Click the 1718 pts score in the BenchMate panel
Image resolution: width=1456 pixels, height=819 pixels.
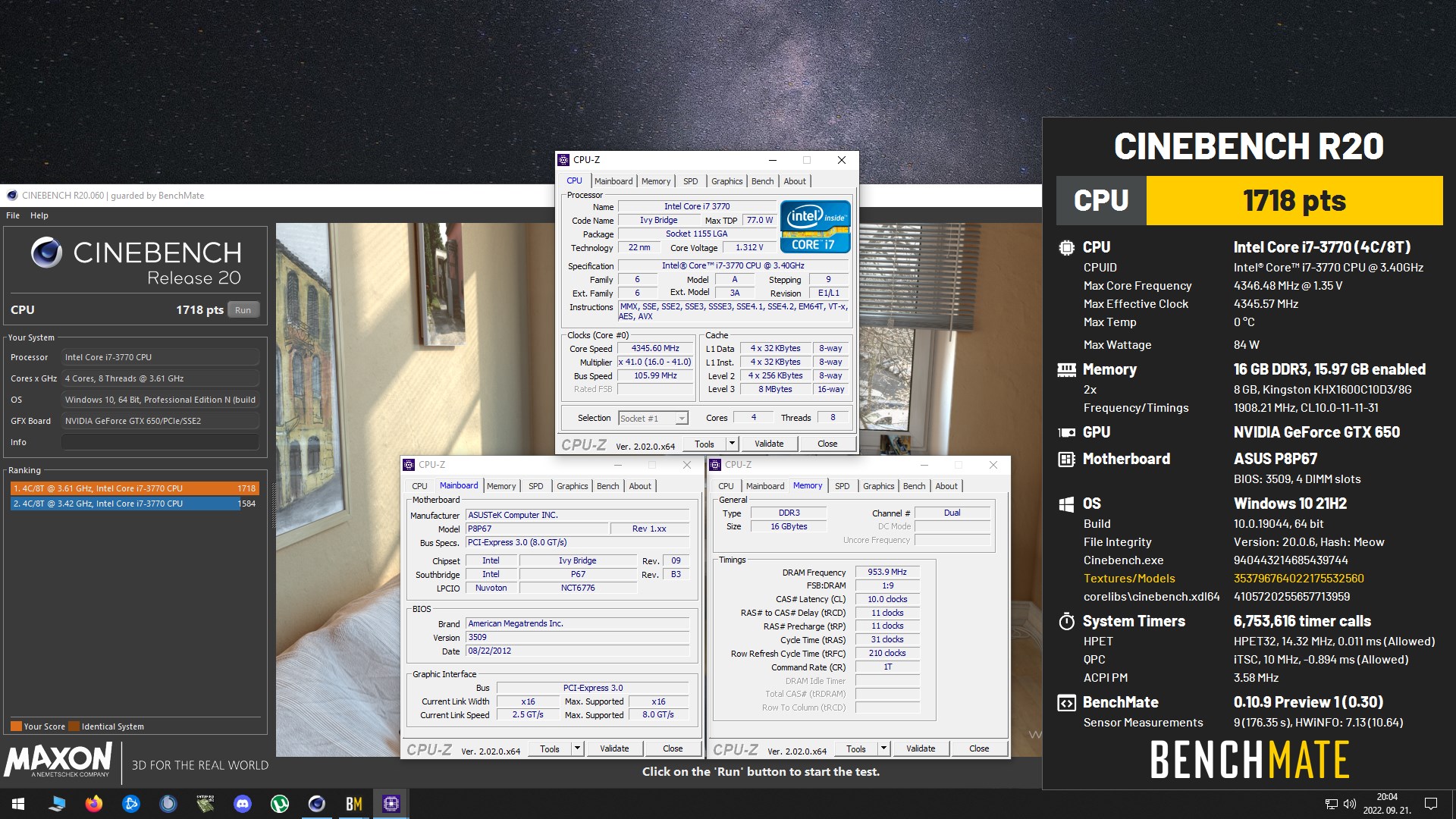tap(1294, 201)
